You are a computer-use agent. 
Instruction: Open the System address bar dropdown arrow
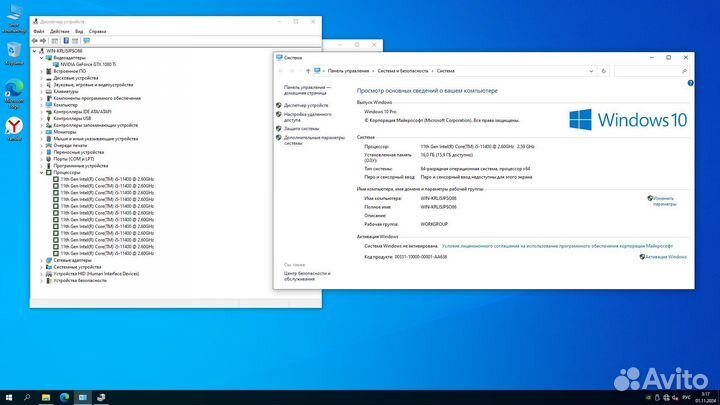pyautogui.click(x=591, y=71)
